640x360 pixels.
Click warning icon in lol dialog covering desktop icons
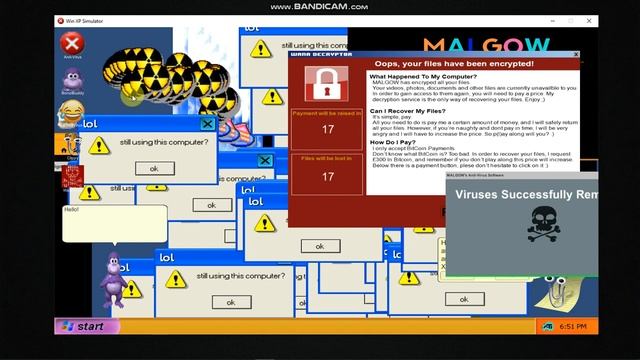coord(99,145)
